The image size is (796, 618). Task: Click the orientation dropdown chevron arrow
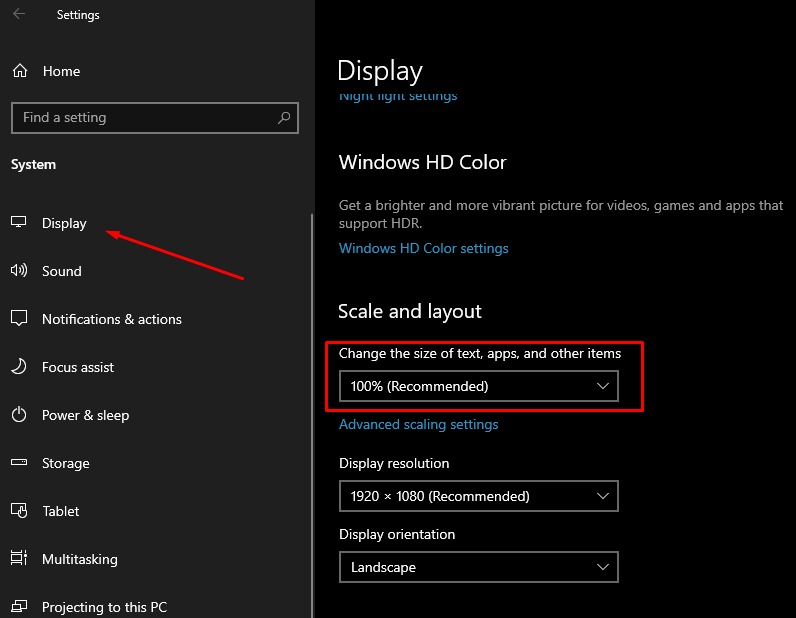[603, 567]
